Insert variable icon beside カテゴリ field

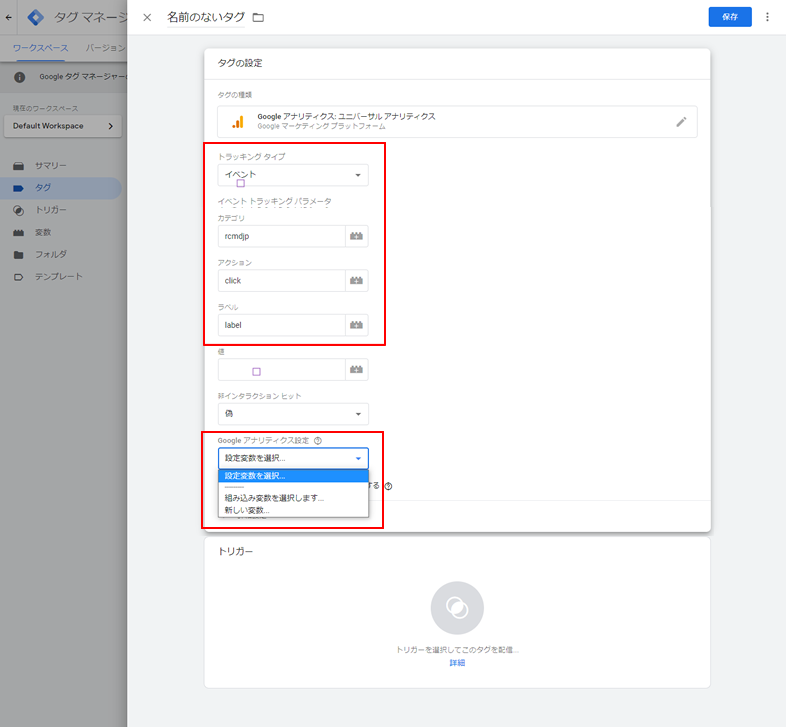pos(356,236)
